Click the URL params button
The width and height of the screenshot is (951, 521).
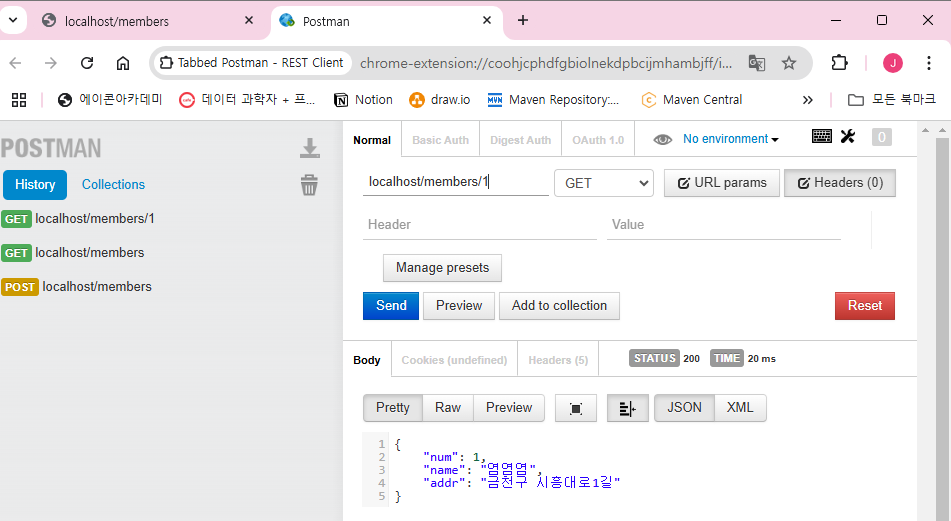point(722,183)
